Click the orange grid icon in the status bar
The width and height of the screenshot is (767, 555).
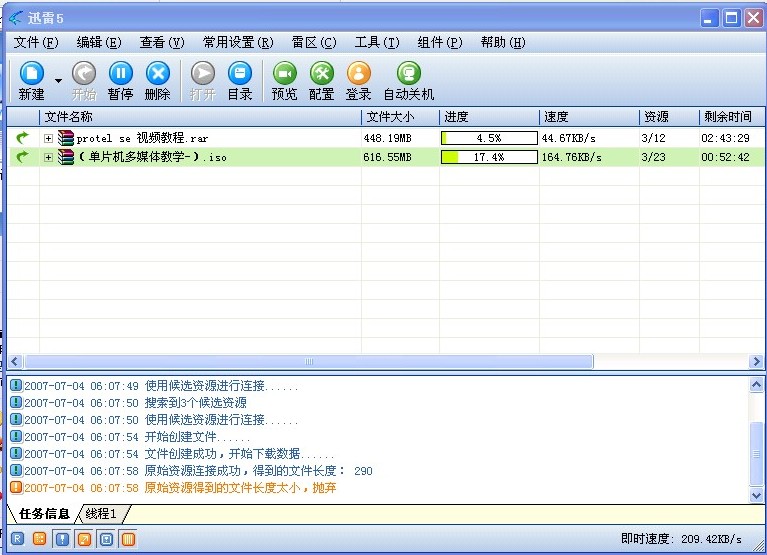(x=40, y=539)
